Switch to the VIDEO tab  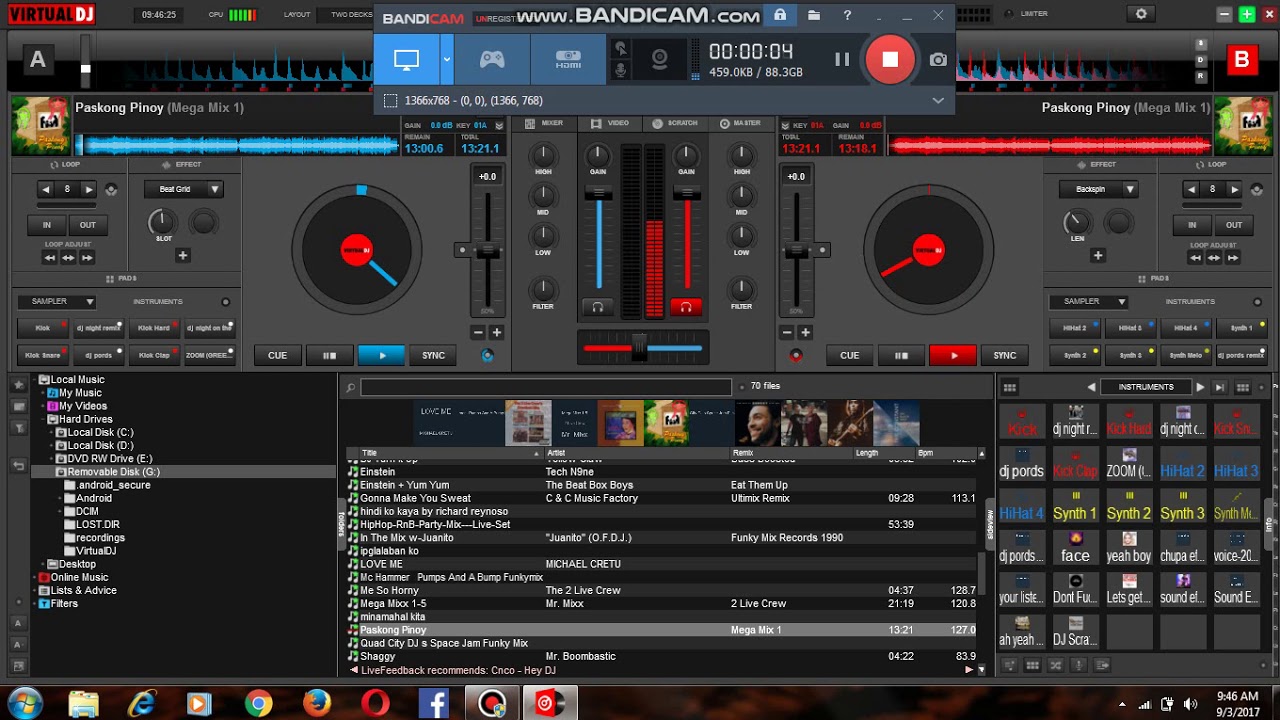point(610,123)
